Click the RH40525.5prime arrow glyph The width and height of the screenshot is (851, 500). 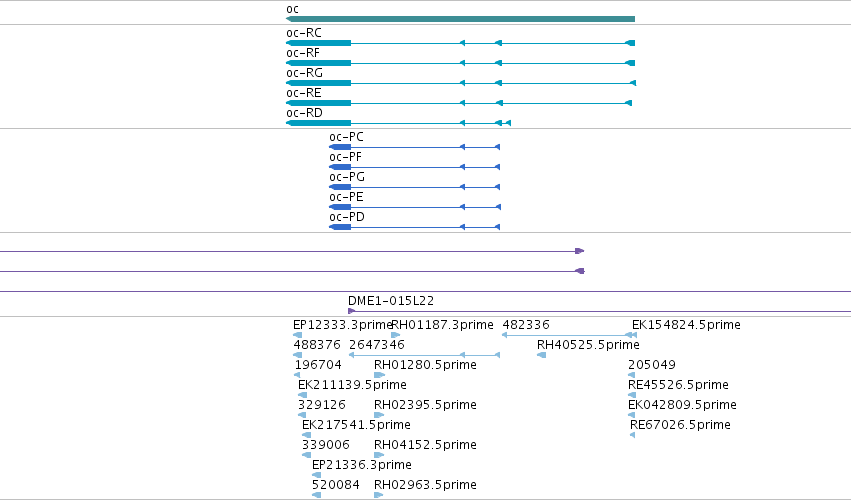point(542,355)
